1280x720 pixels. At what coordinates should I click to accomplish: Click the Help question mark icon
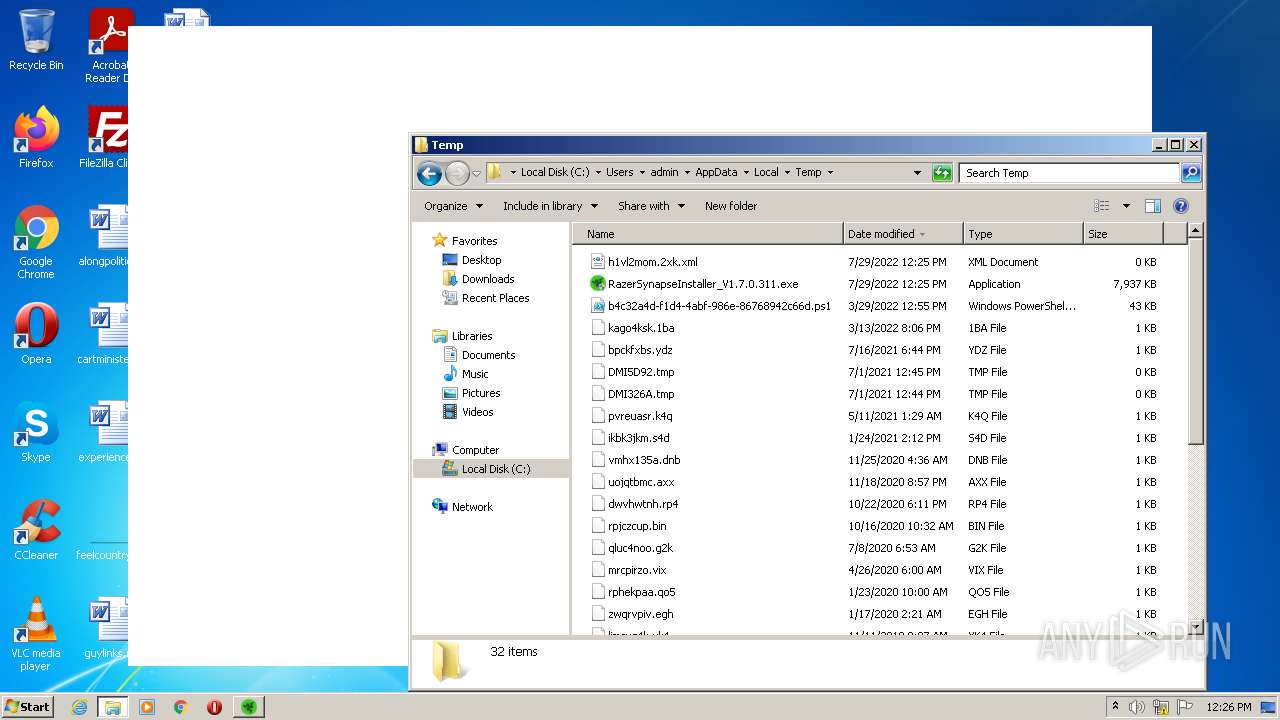click(1180, 206)
